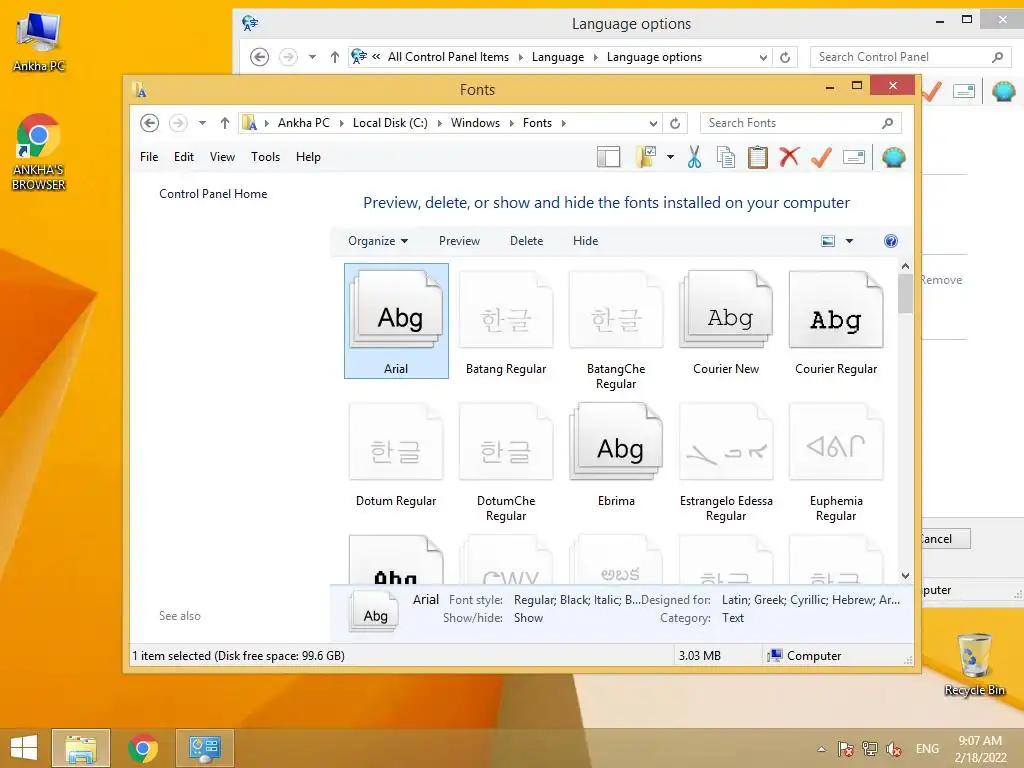Toggle the preview pane layout icon in Fonts toolbar
Image resolution: width=1024 pixels, height=768 pixels.
pyautogui.click(x=609, y=157)
